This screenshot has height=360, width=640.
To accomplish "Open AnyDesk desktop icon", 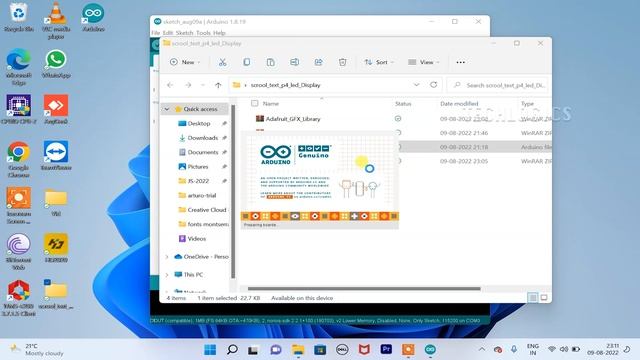I will point(56,109).
